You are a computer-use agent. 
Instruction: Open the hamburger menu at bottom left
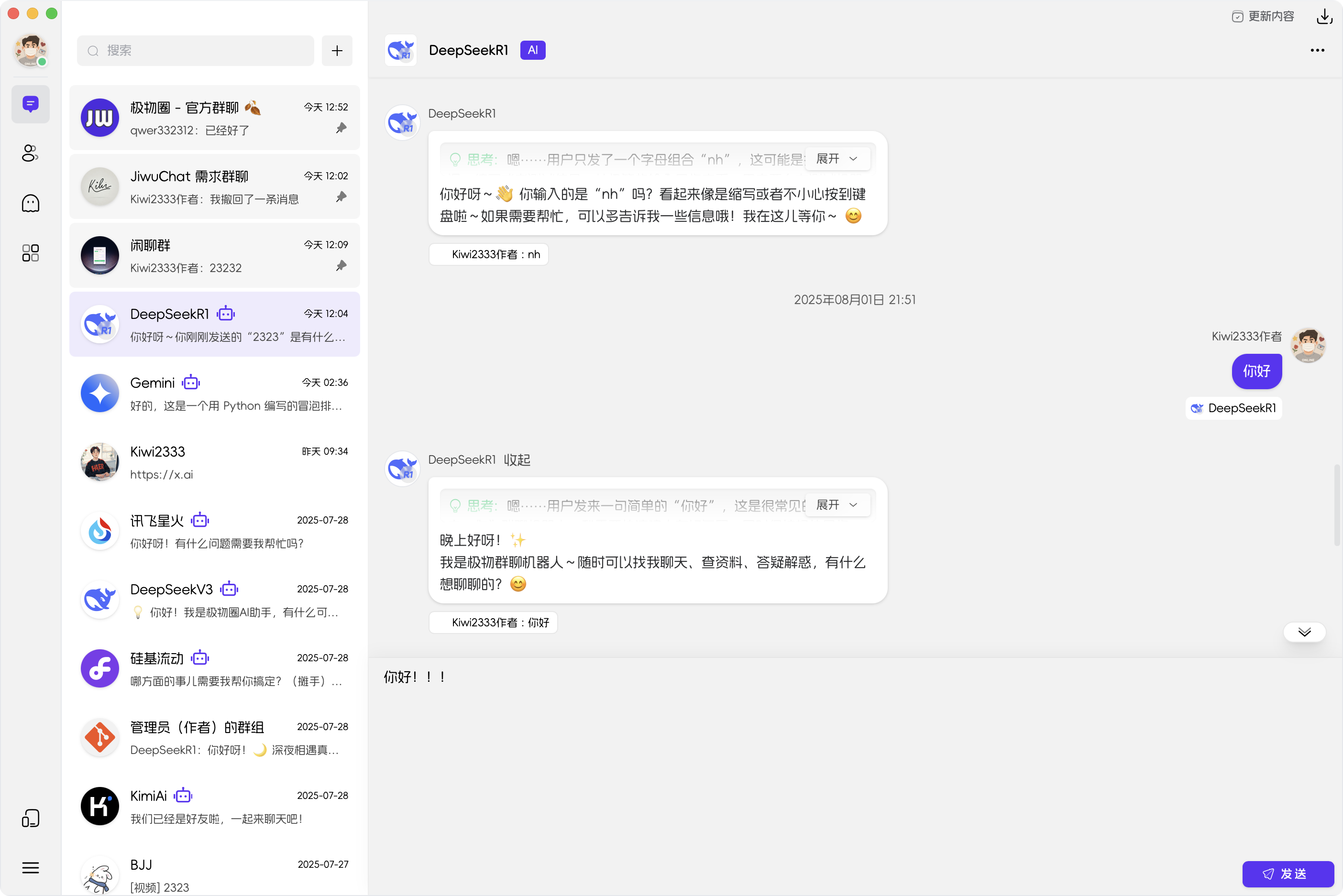[30, 867]
